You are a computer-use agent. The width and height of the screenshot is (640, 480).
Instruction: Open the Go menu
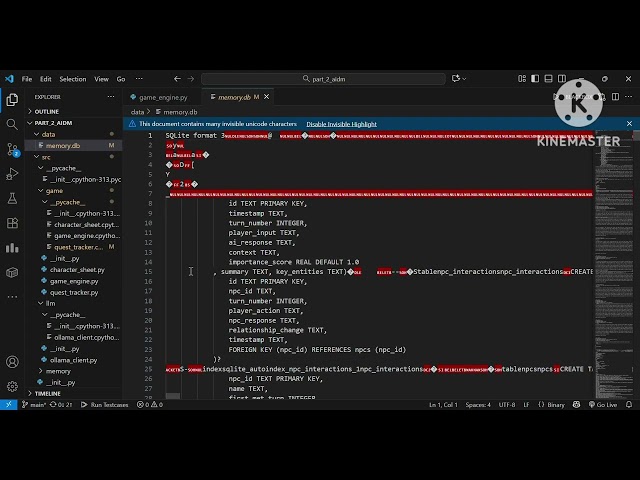pyautogui.click(x=121, y=79)
